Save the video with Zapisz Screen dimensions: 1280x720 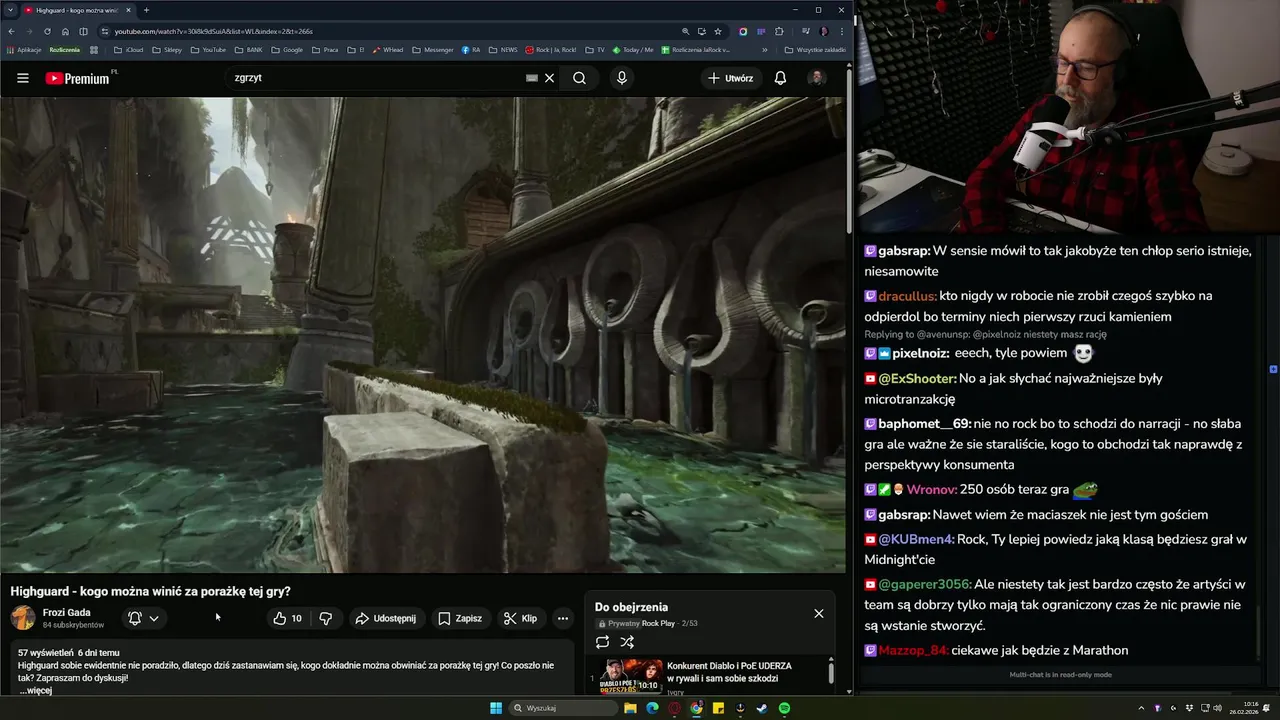[x=460, y=618]
